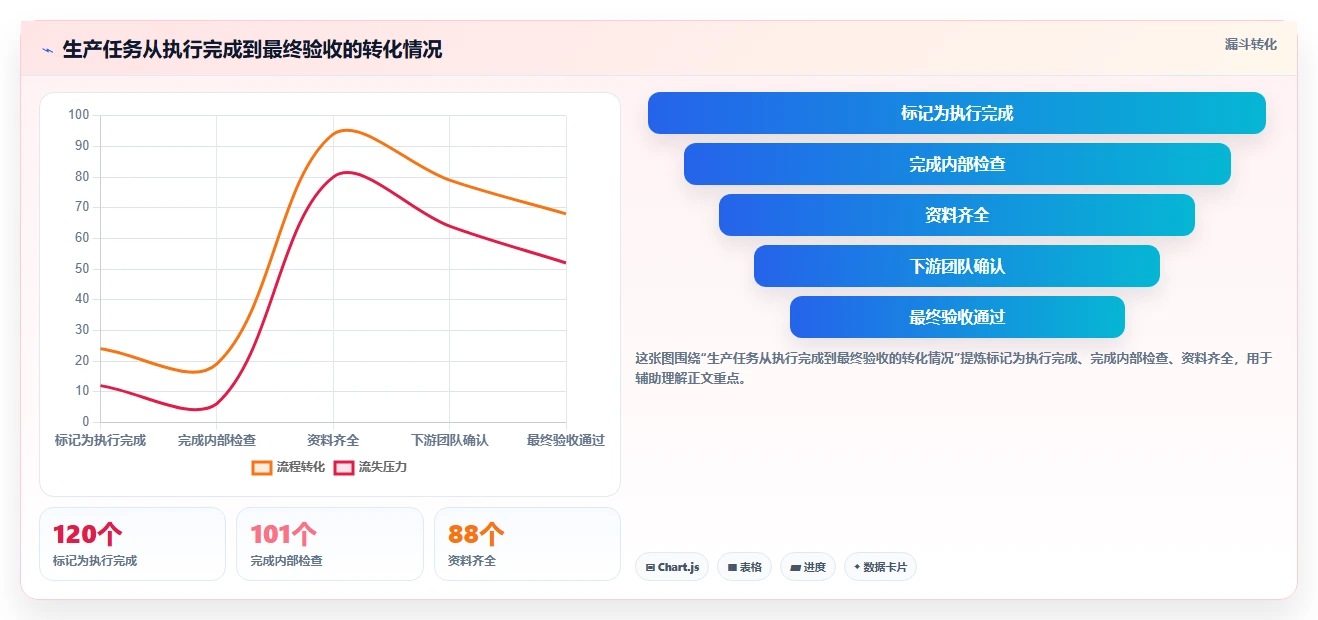
Task: Click the x-axis label 下游团队确认
Action: [x=450, y=440]
